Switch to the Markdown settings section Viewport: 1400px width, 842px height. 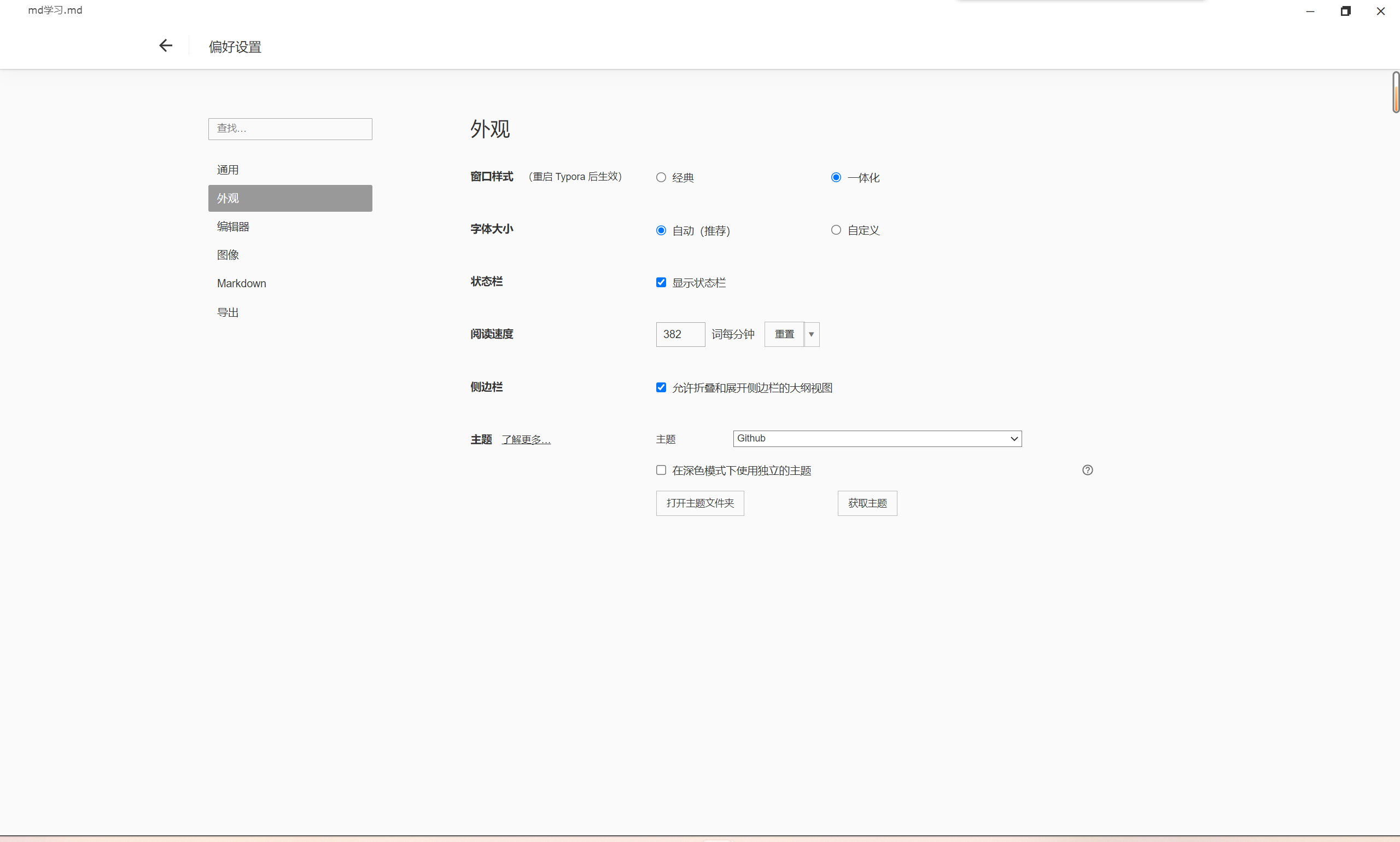click(x=242, y=283)
